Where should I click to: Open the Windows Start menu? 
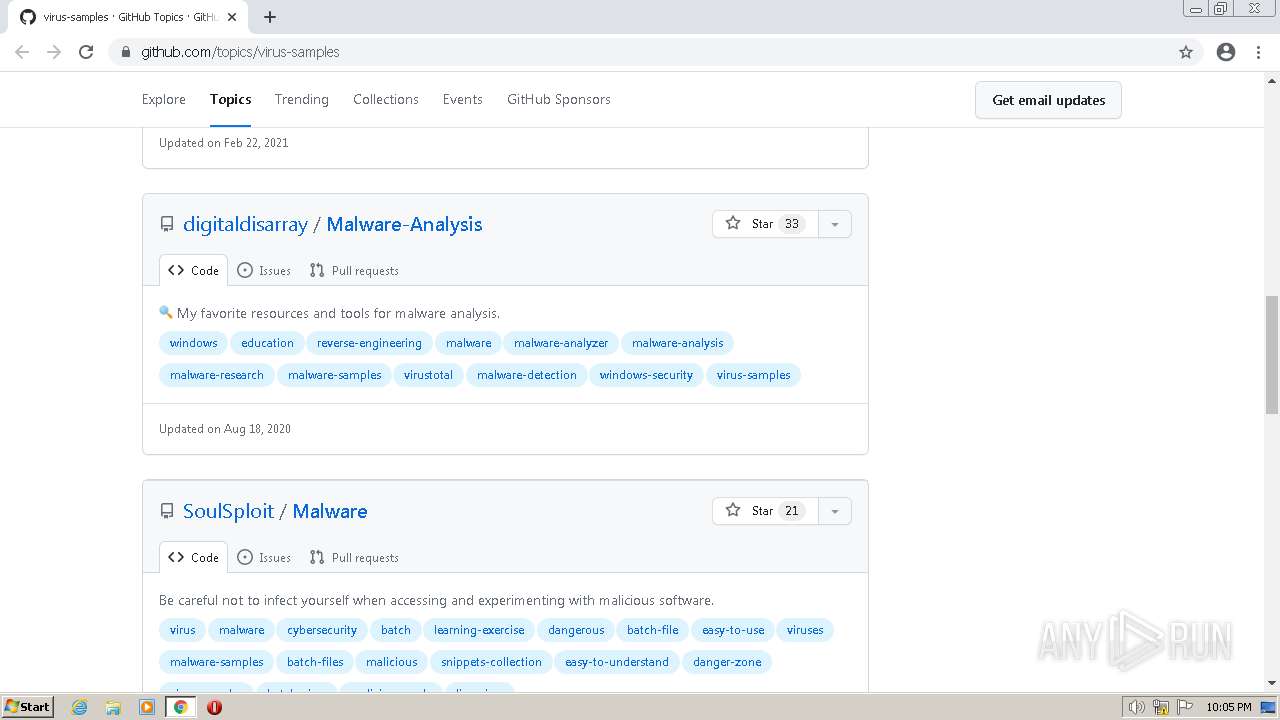tap(28, 707)
